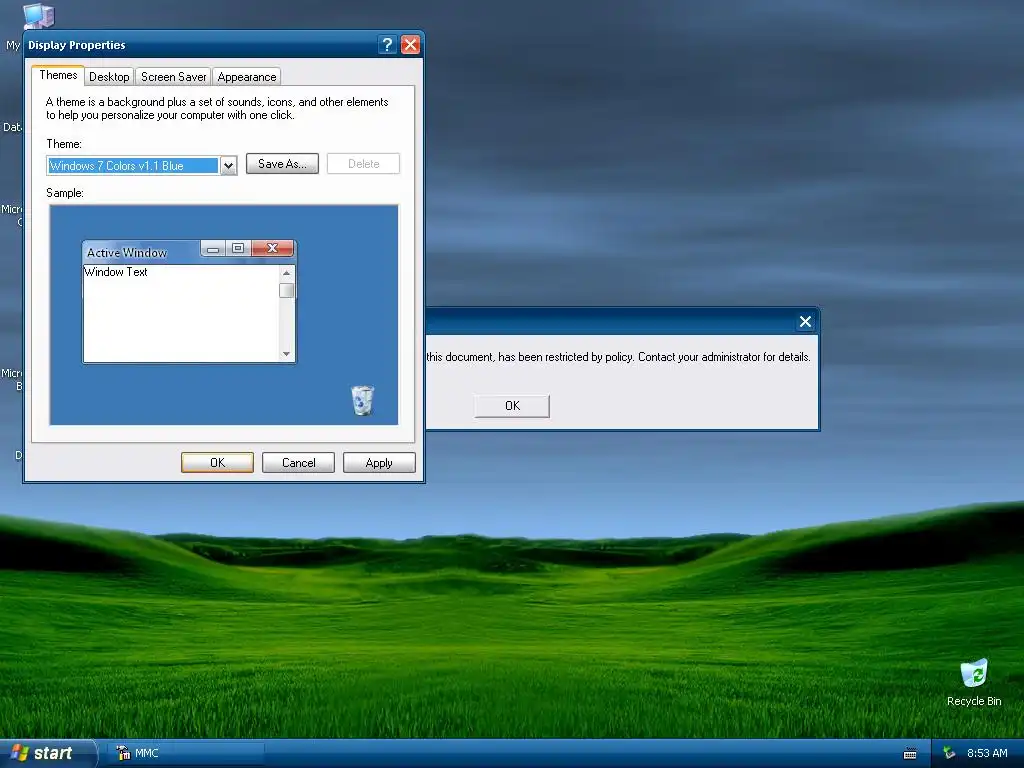The image size is (1024, 768).
Task: Expand the Theme dropdown arrow
Action: click(228, 166)
